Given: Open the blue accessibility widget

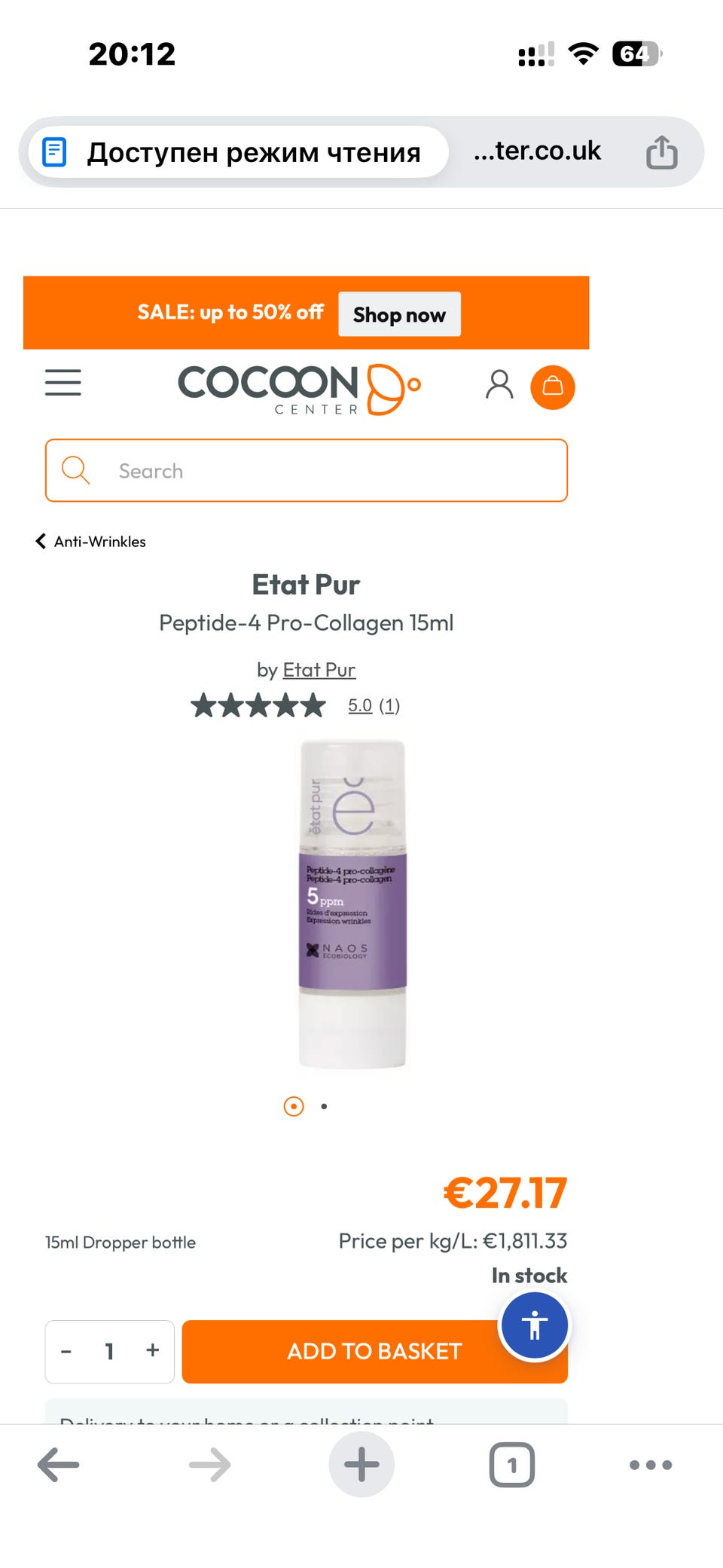Looking at the screenshot, I should 535,1325.
